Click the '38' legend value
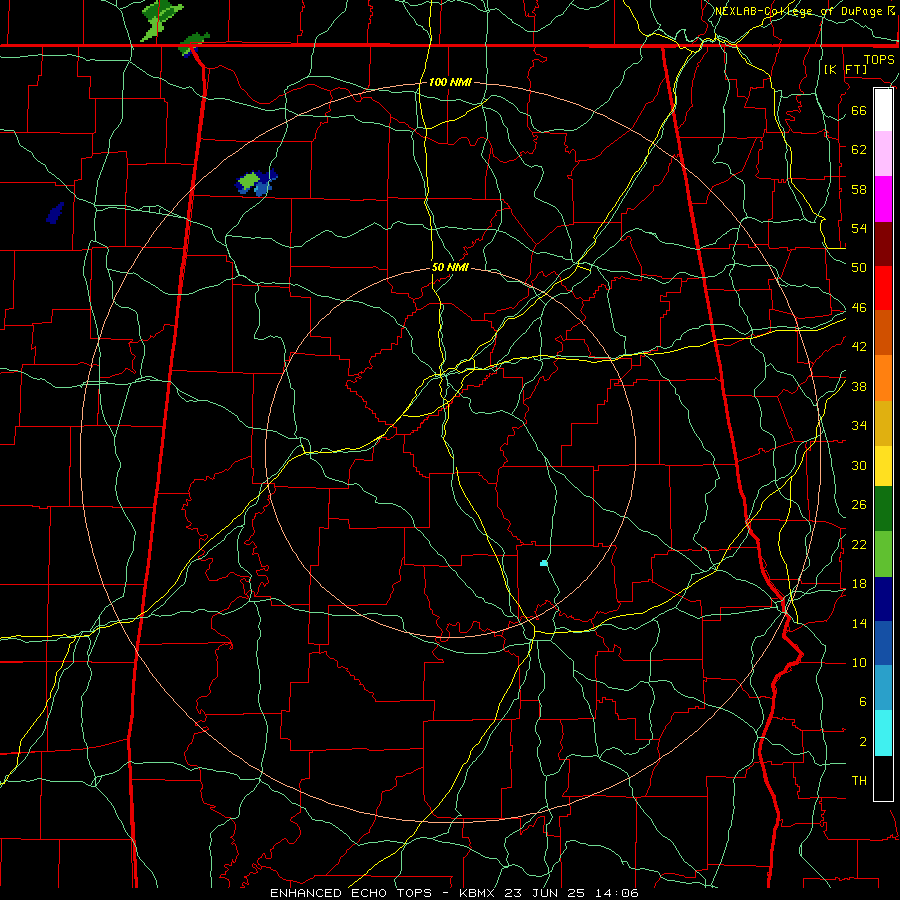 click(x=859, y=386)
